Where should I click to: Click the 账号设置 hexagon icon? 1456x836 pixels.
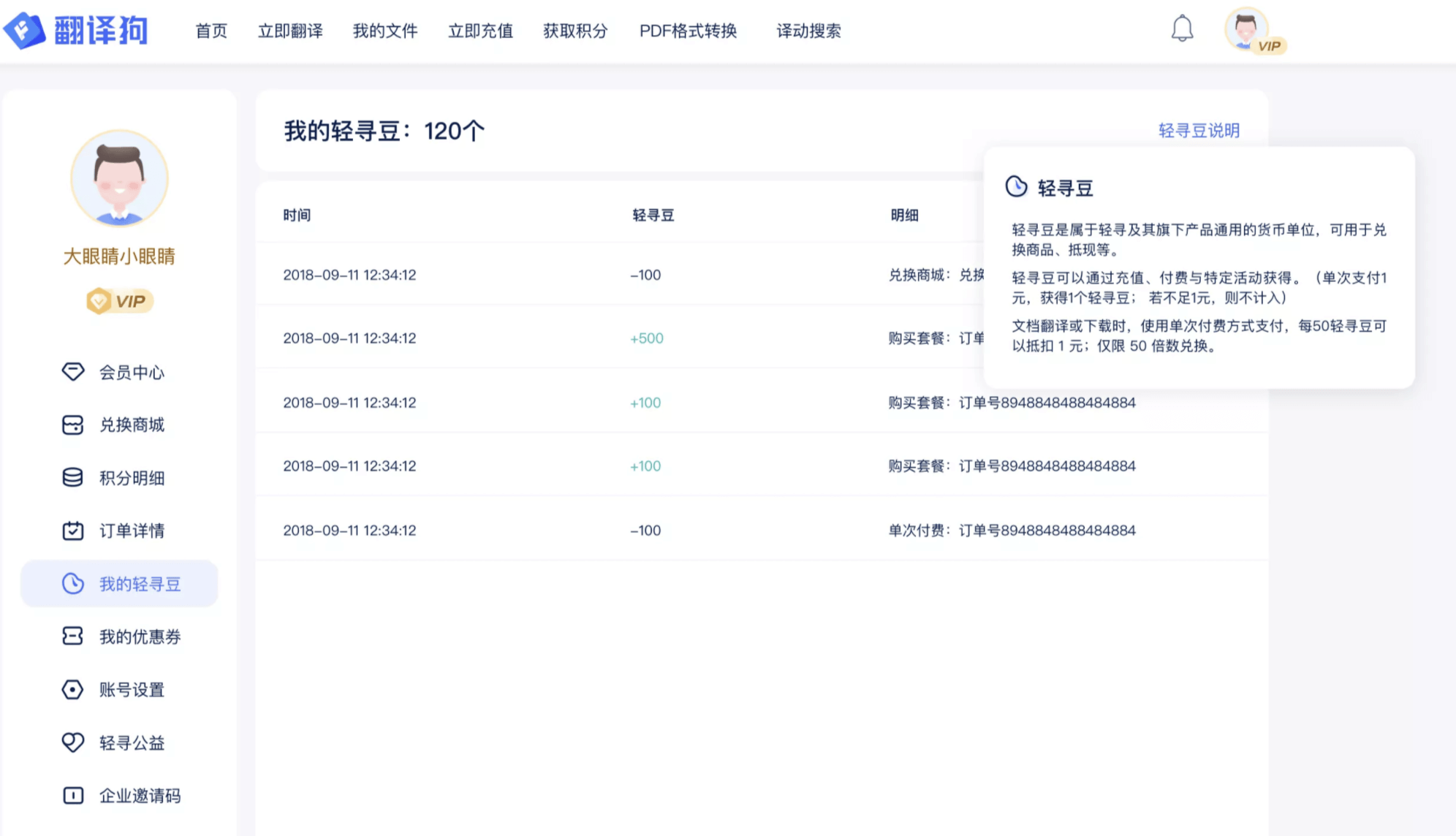click(72, 689)
